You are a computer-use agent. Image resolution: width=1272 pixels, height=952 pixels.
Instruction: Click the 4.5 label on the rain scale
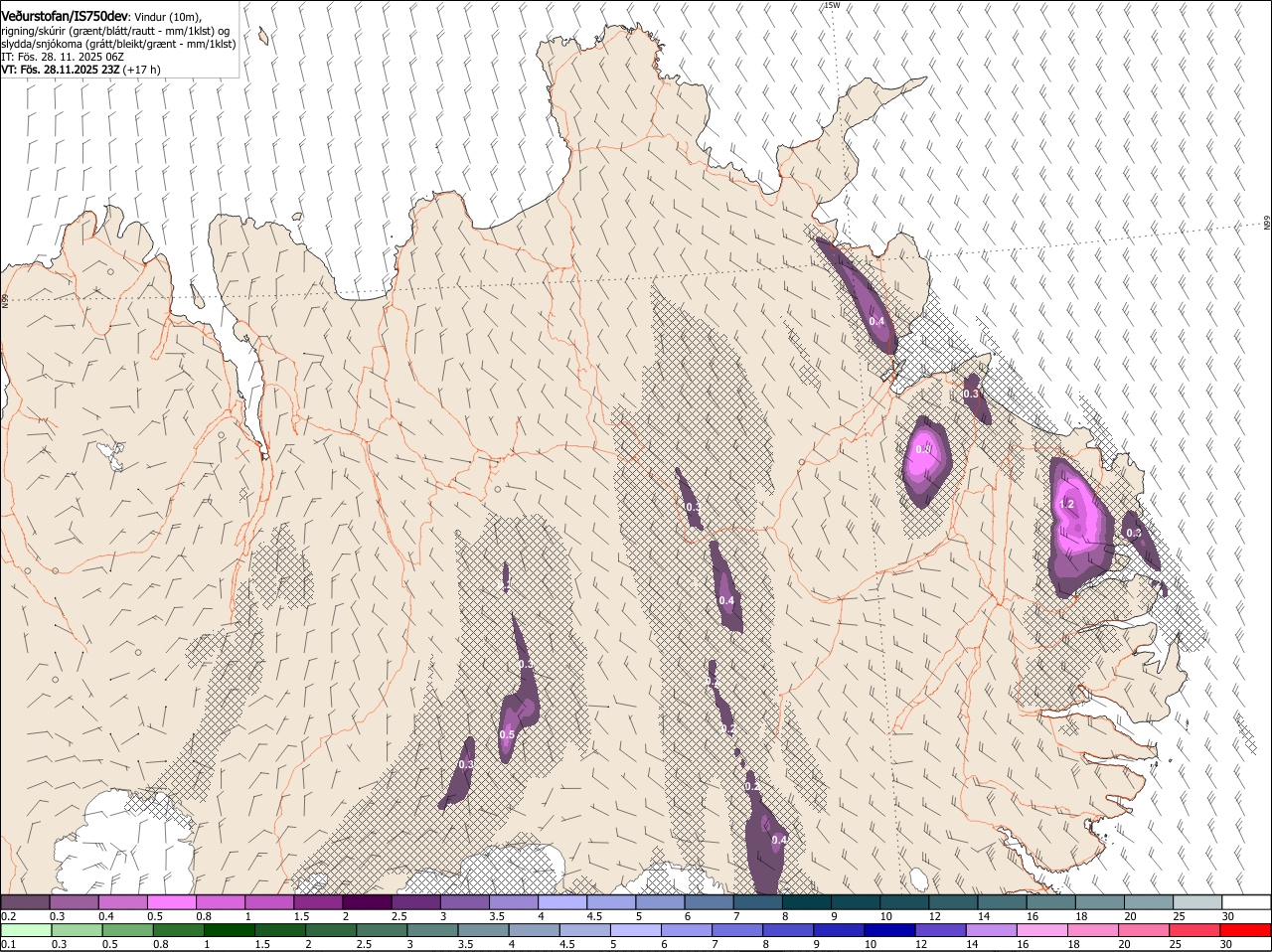tap(567, 944)
